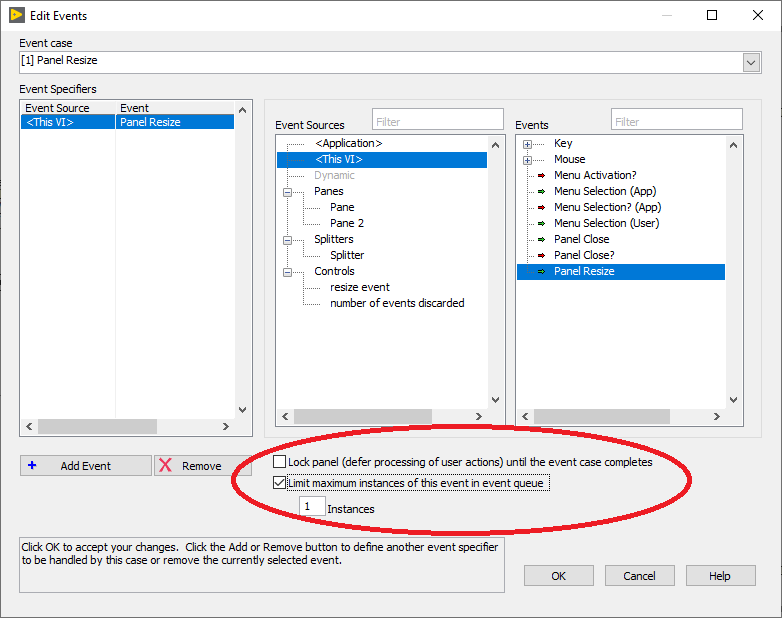Click Event Specifiers scroll up arrow
Image resolution: width=782 pixels, height=618 pixels.
[x=242, y=110]
